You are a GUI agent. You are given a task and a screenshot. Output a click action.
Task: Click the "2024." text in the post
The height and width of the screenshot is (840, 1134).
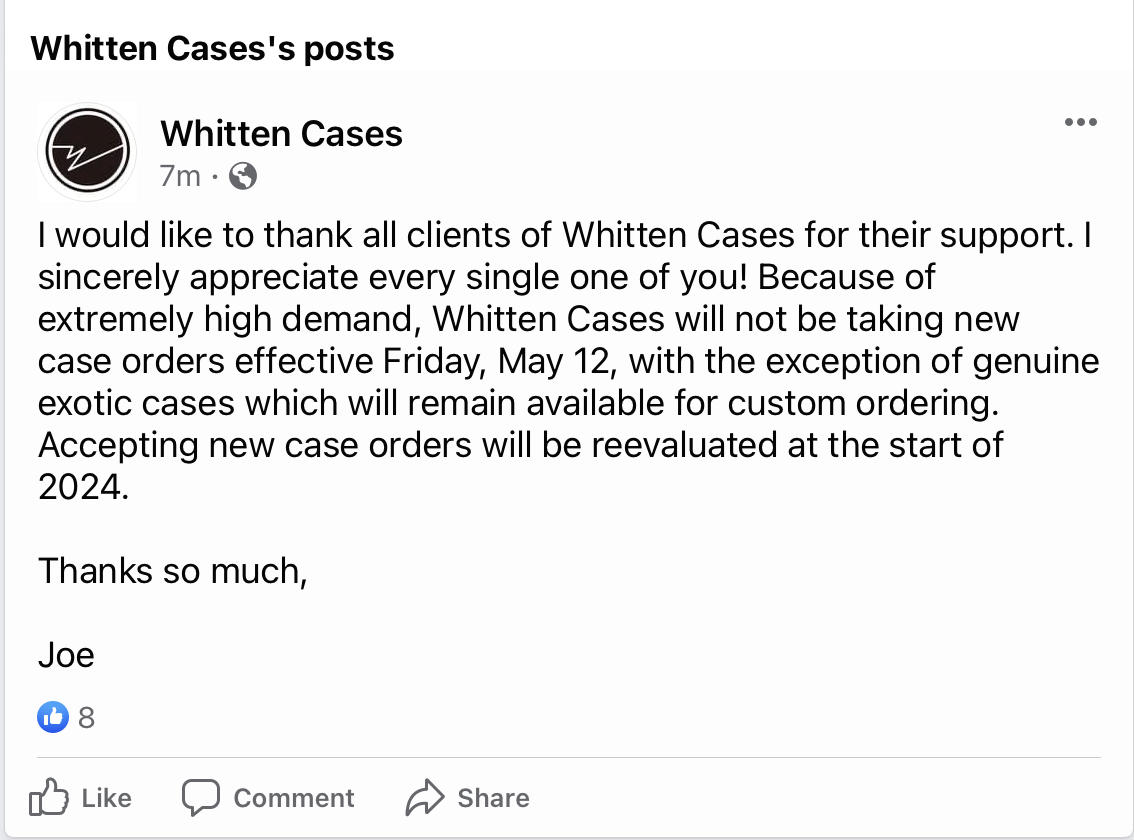84,487
